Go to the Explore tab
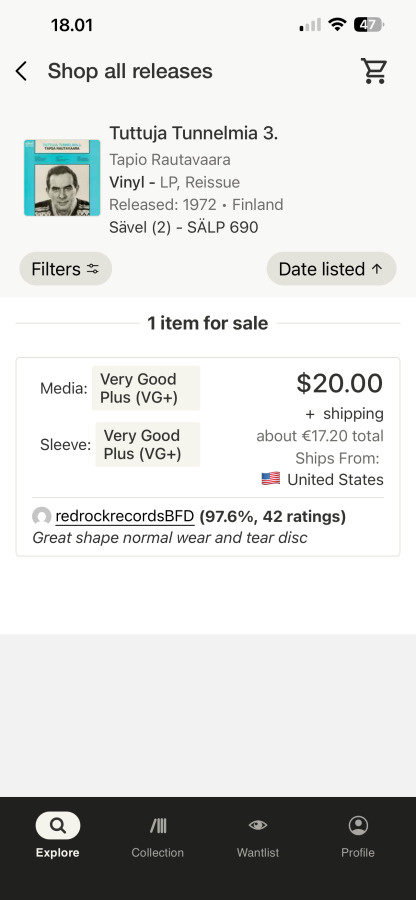 click(57, 835)
